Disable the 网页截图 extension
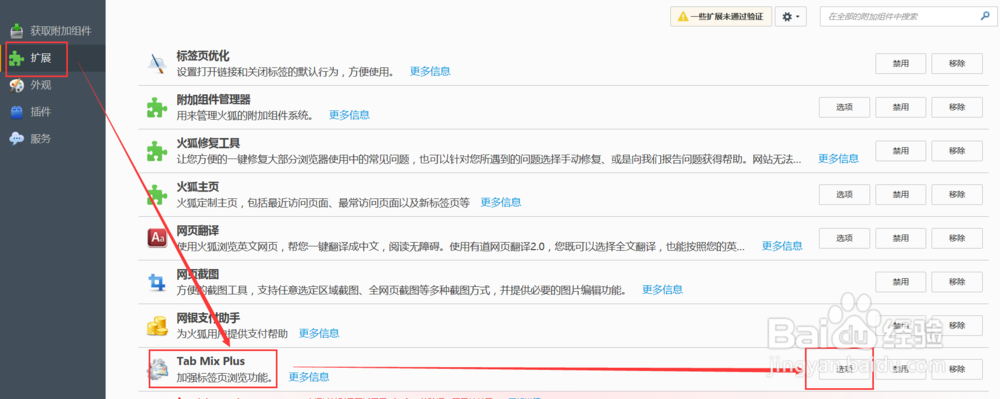The width and height of the screenshot is (1000, 399). (x=901, y=282)
